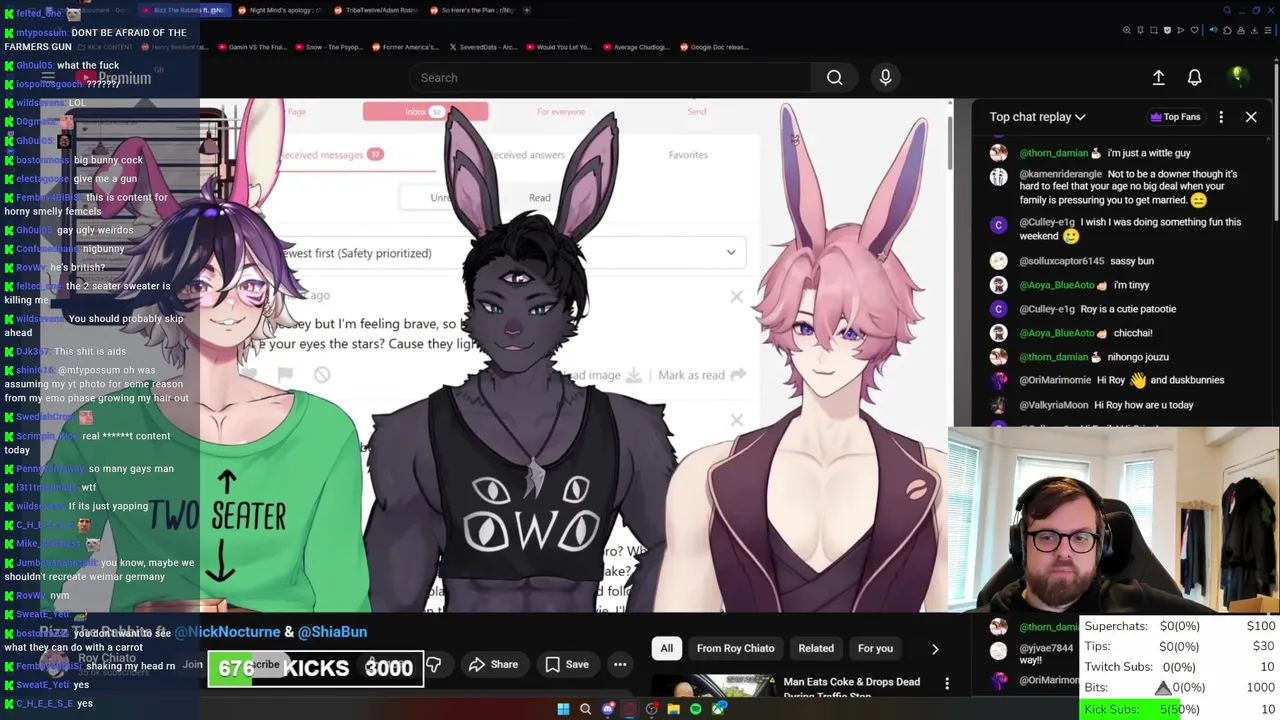Activate voice search microphone icon
1280x720 pixels.
click(885, 78)
